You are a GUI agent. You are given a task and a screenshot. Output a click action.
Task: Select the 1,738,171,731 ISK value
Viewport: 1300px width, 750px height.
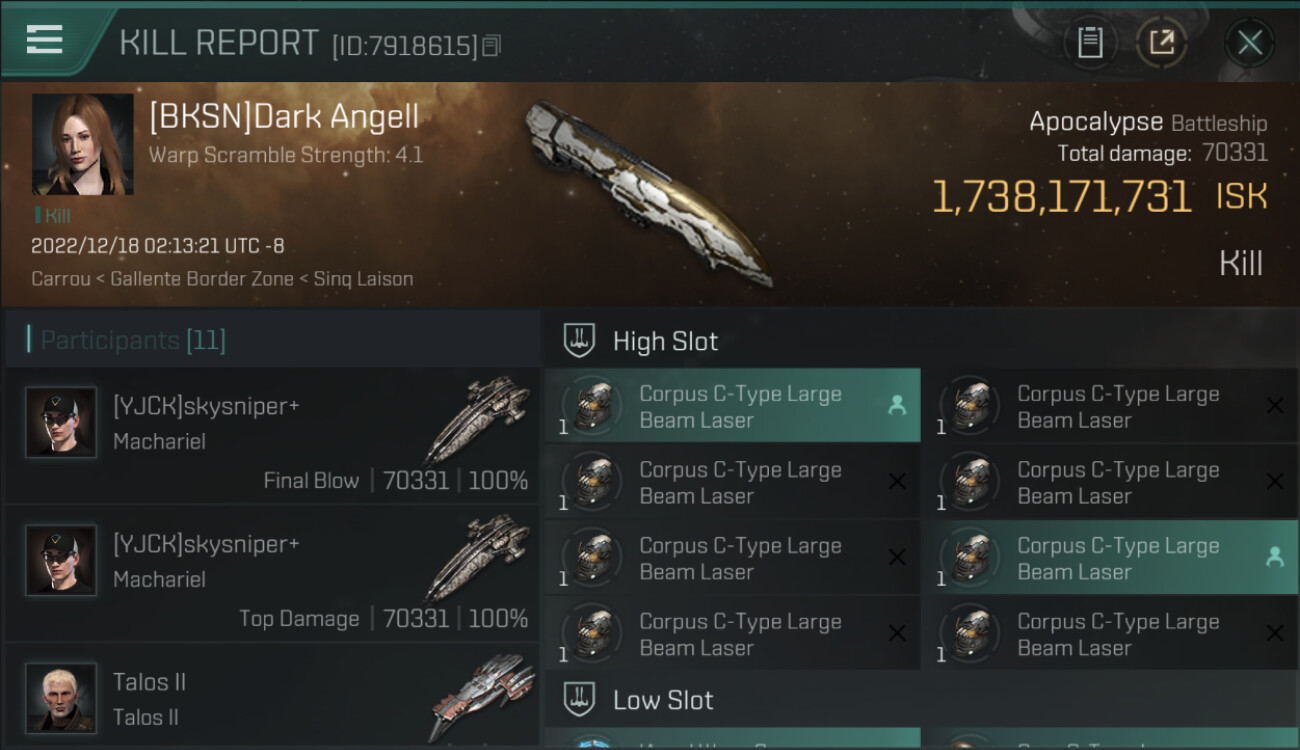click(x=1061, y=197)
